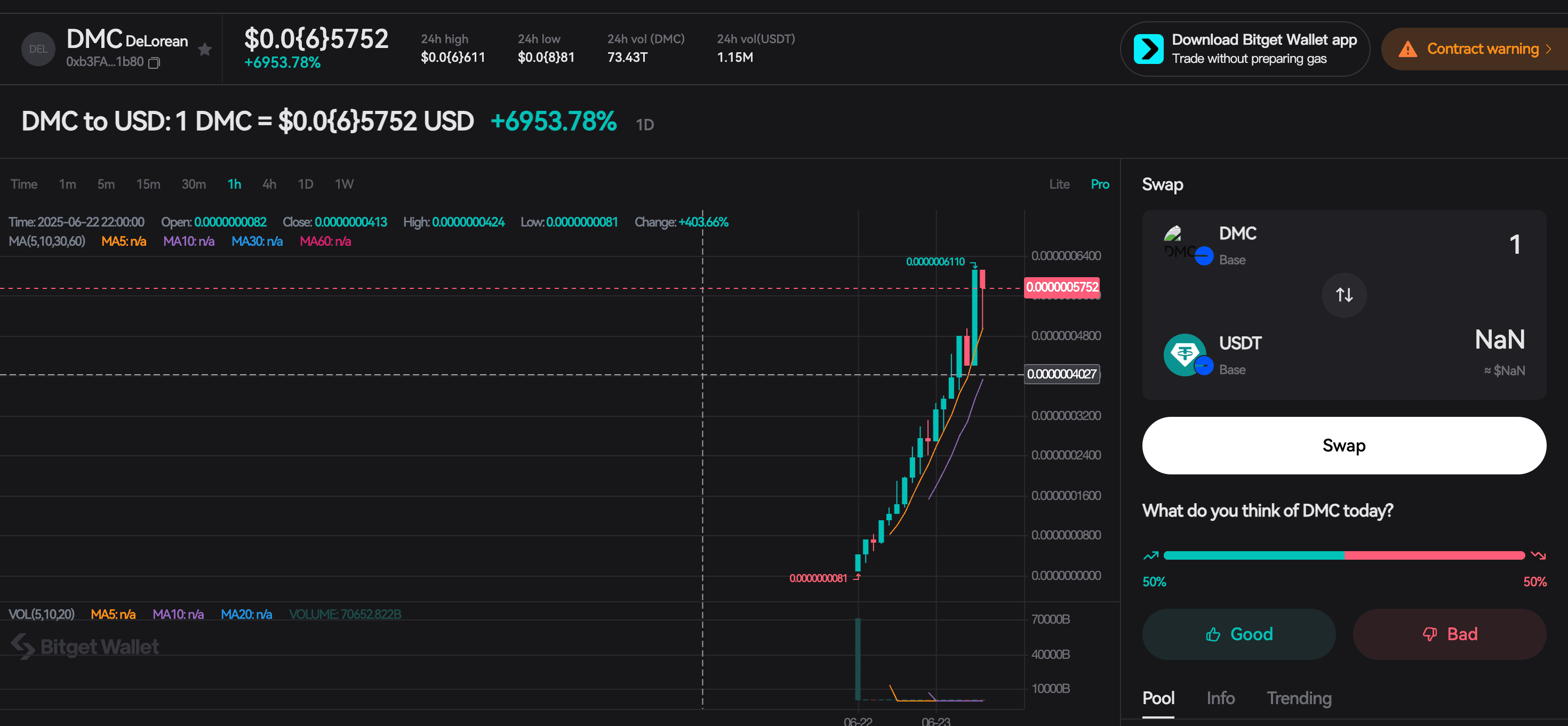The width and height of the screenshot is (1568, 726).
Task: Click the green 50% sentiment bar
Action: click(1254, 555)
